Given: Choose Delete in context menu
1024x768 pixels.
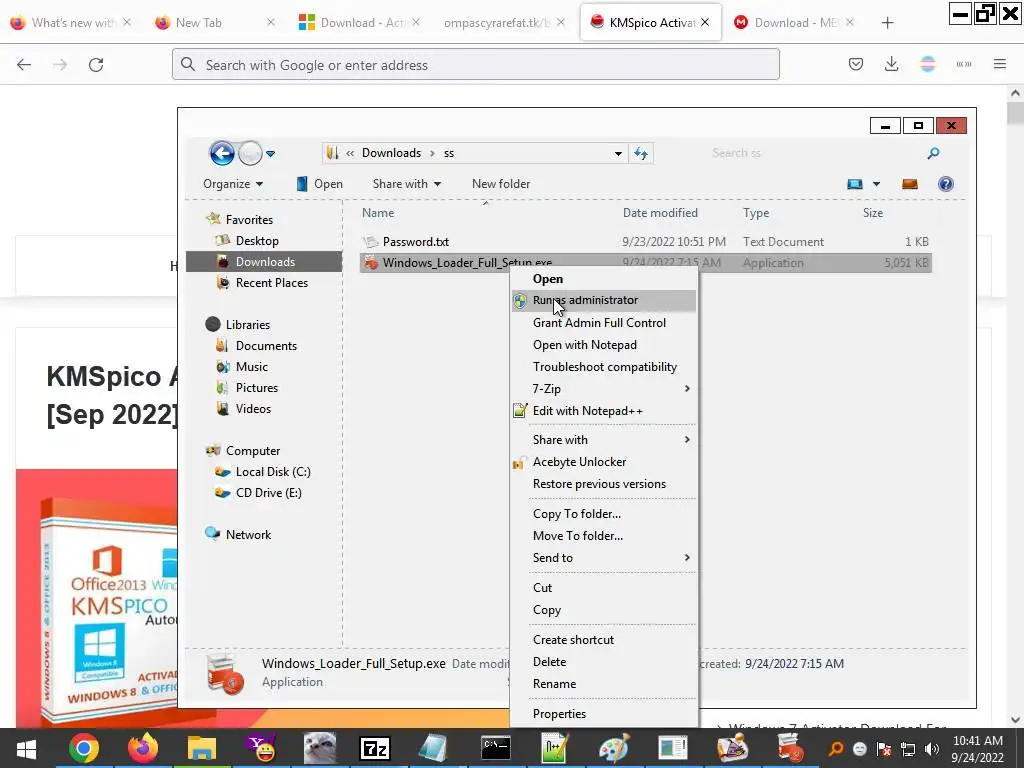Looking at the screenshot, I should click(549, 662).
